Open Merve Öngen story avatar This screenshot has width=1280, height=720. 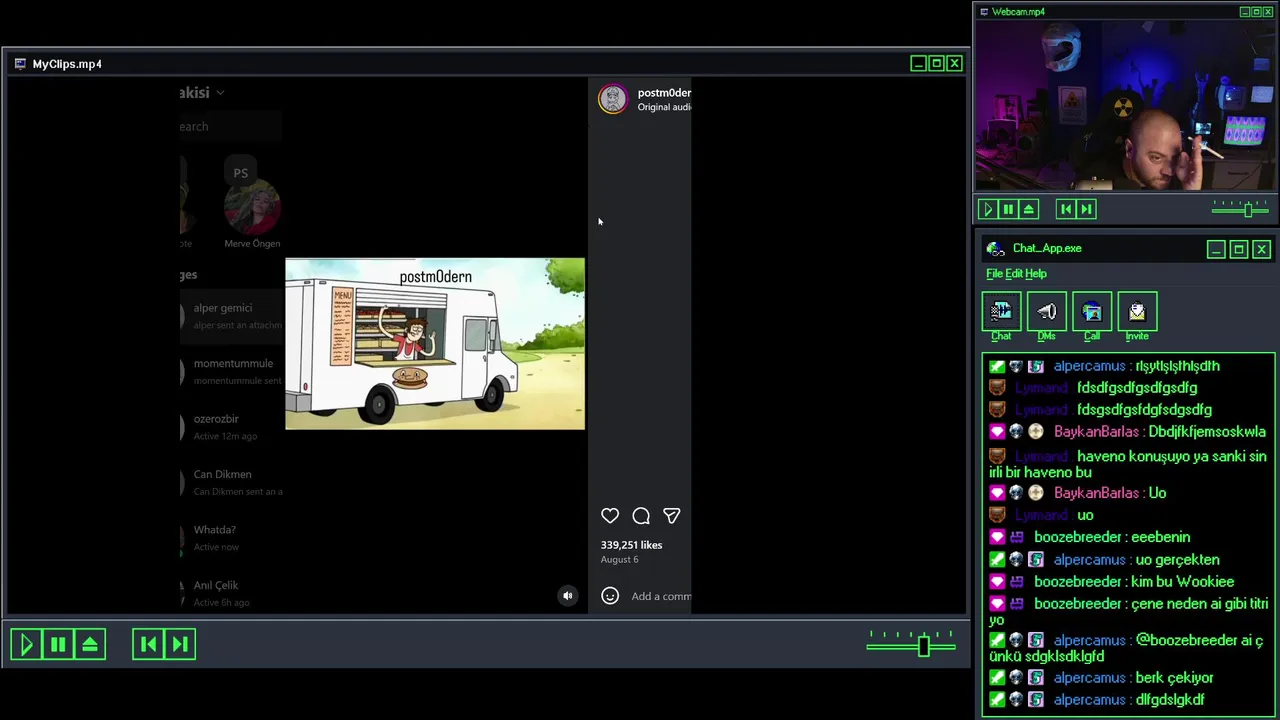(252, 207)
